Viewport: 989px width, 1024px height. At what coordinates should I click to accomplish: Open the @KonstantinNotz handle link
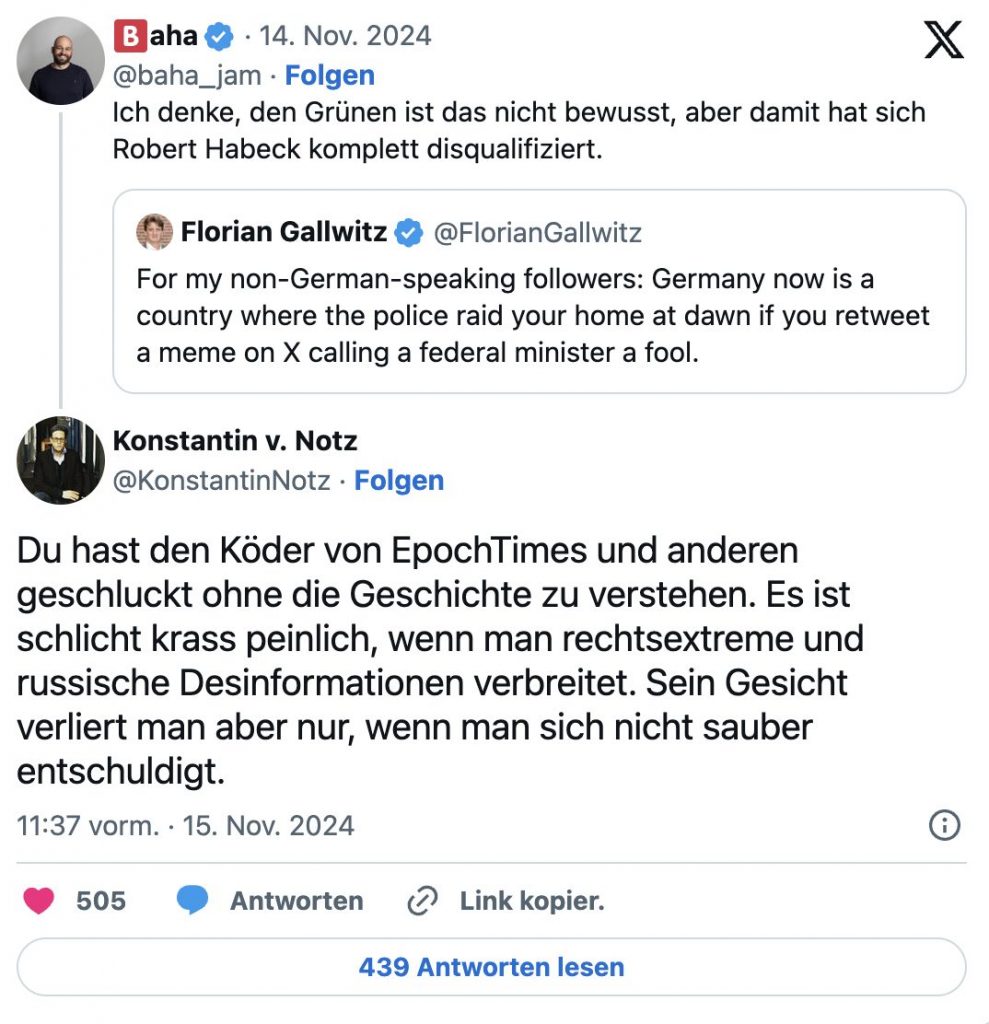pos(221,481)
